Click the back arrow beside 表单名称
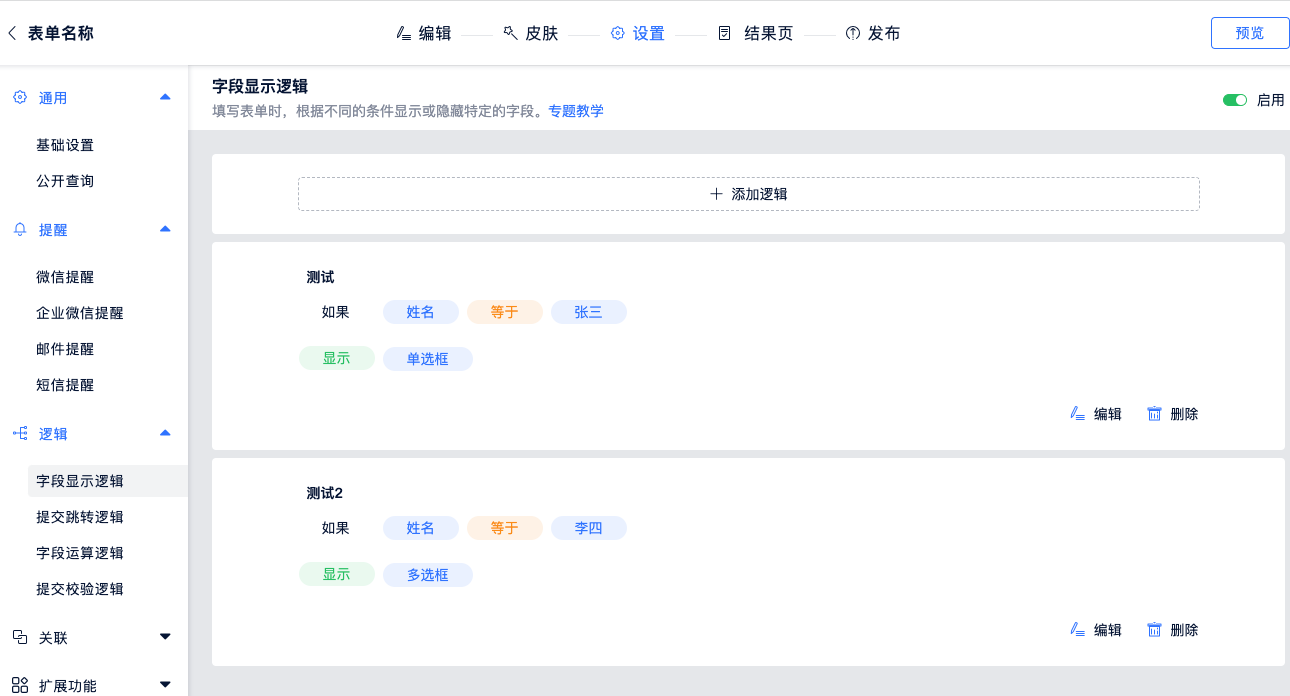Screen dimensions: 1290x696 coord(12,33)
